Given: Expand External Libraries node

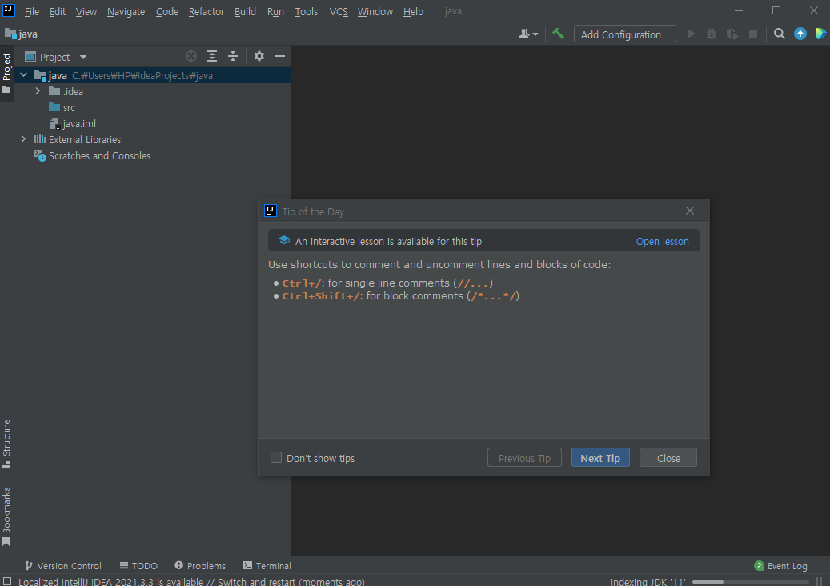Looking at the screenshot, I should point(23,139).
